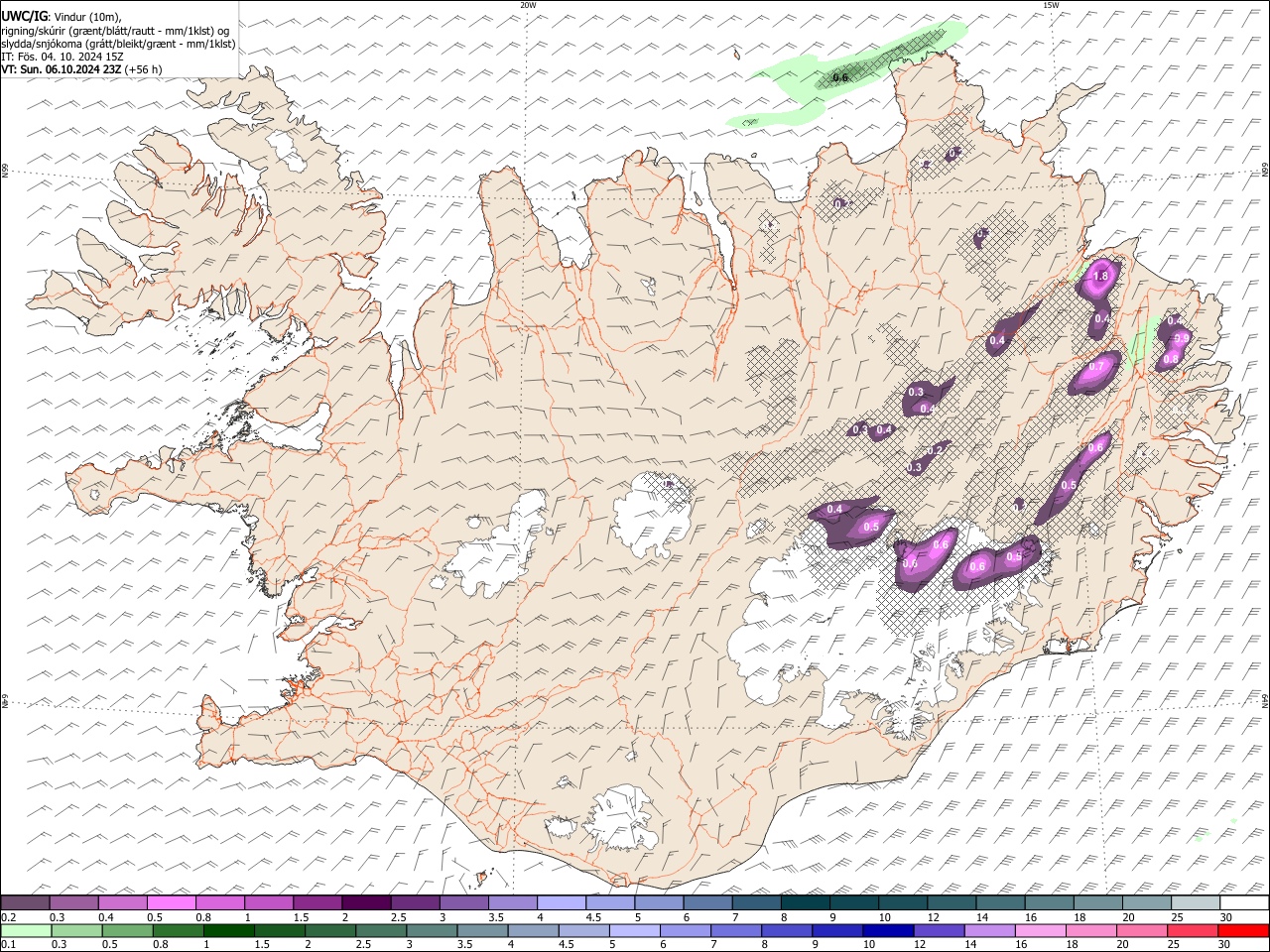Select the light grey swatch between 25 and 30
The width and height of the screenshot is (1270, 952).
(1196, 903)
